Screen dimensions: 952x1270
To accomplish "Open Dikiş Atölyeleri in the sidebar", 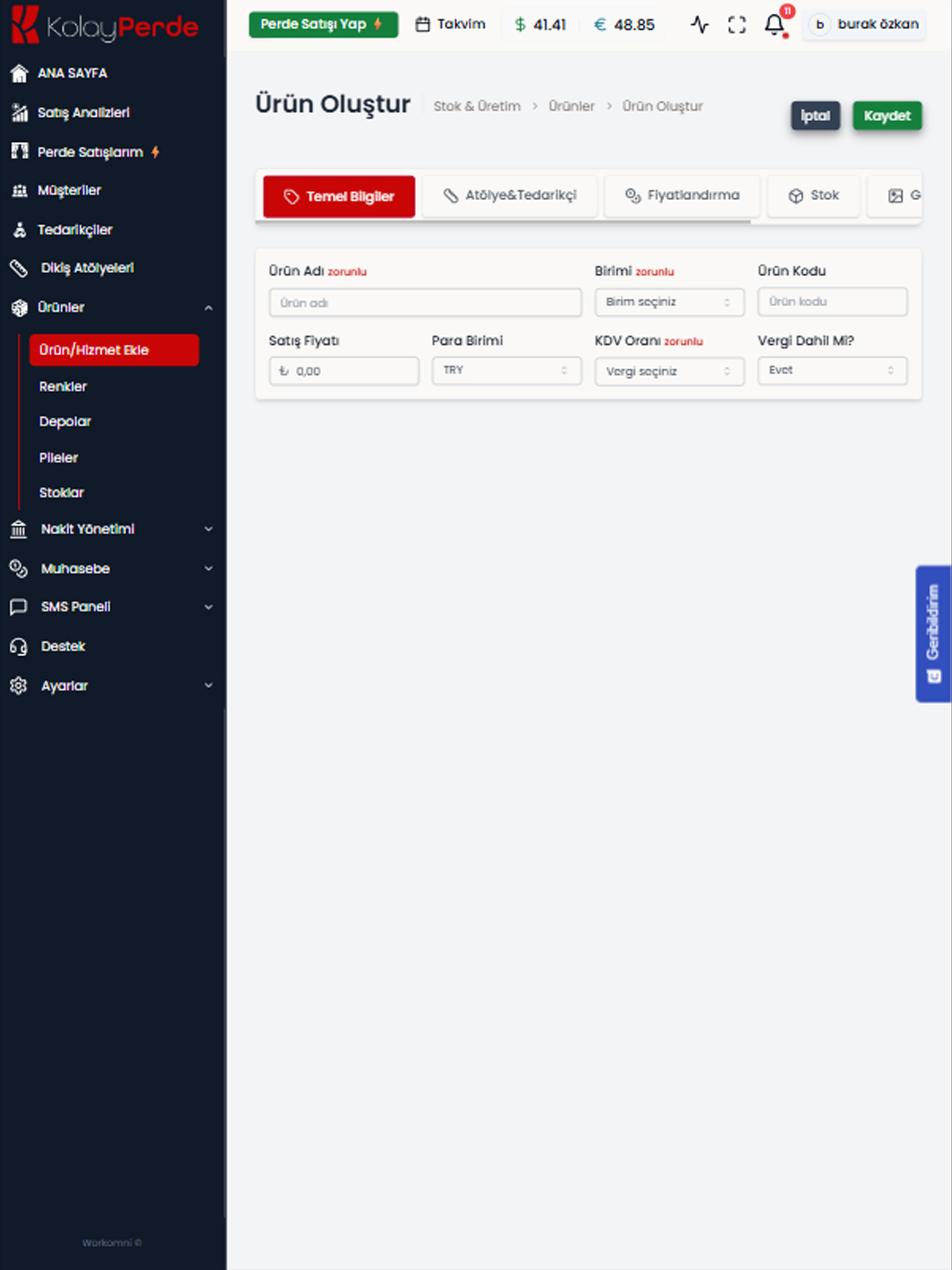I will [x=87, y=268].
